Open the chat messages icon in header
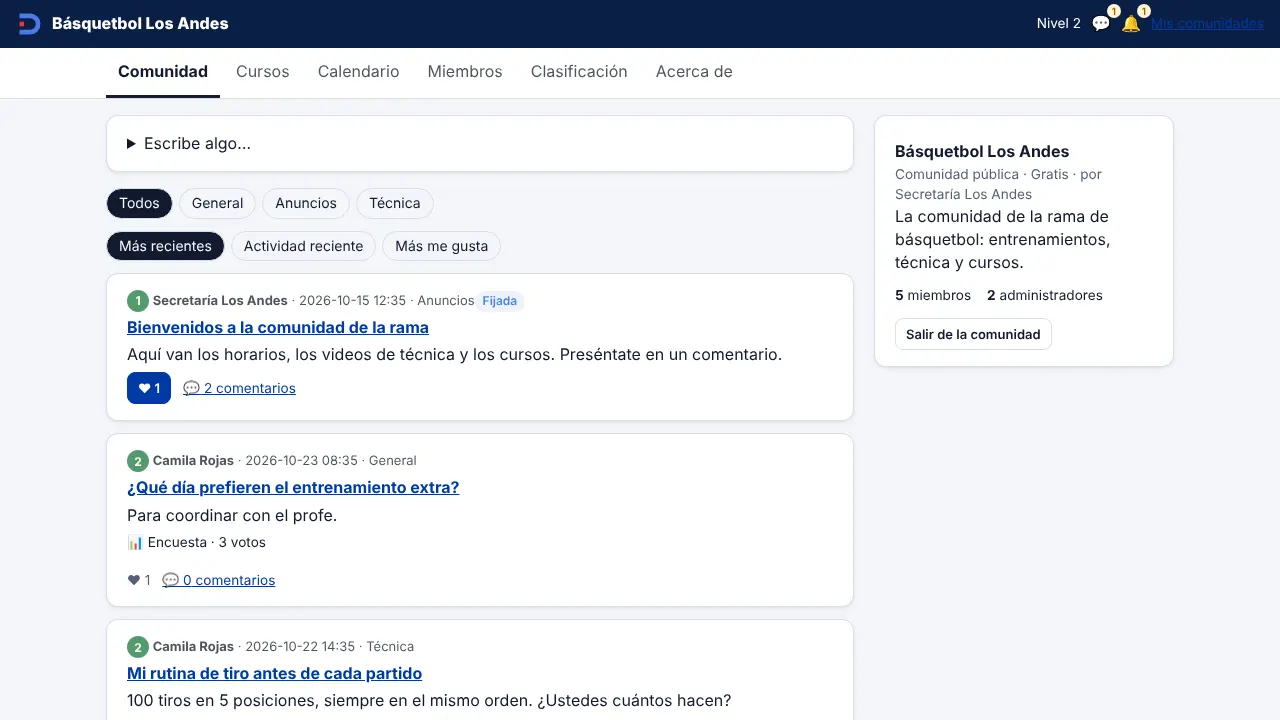The image size is (1280, 720). coord(1101,24)
